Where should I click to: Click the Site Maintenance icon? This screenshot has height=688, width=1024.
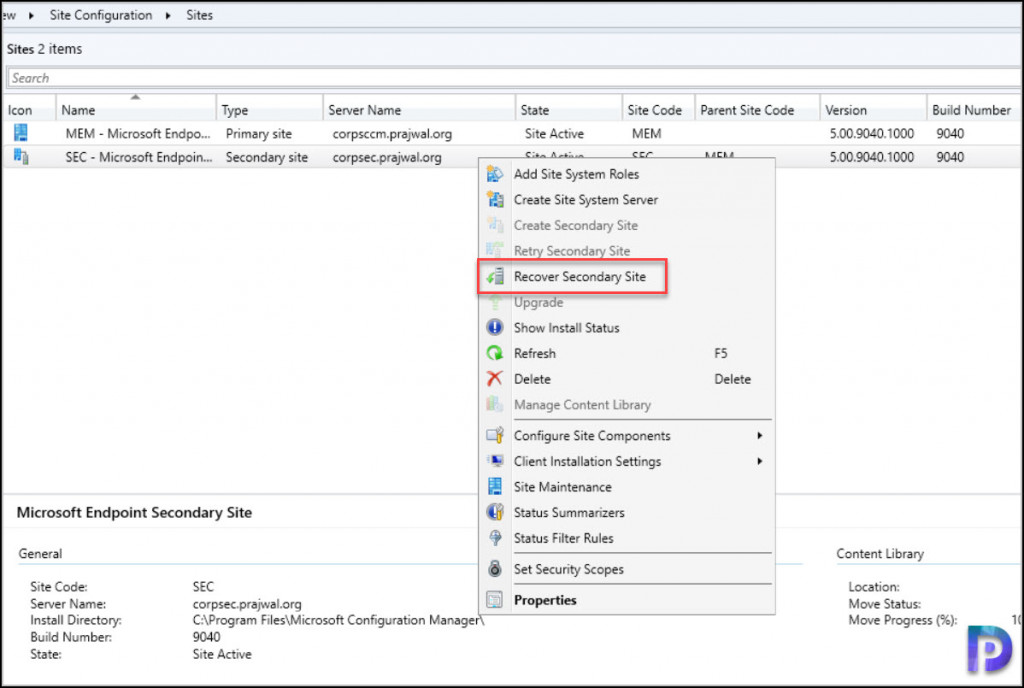pos(494,487)
